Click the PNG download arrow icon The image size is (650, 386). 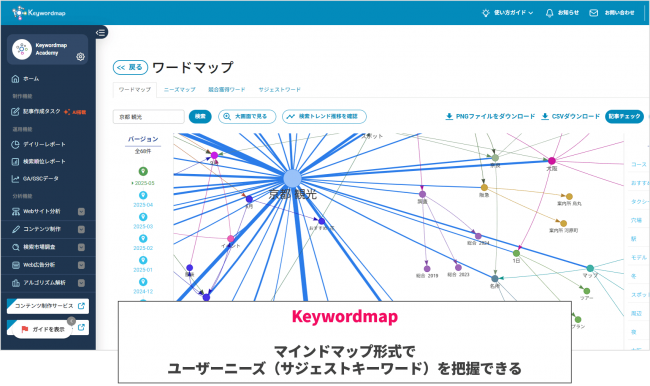pos(449,117)
